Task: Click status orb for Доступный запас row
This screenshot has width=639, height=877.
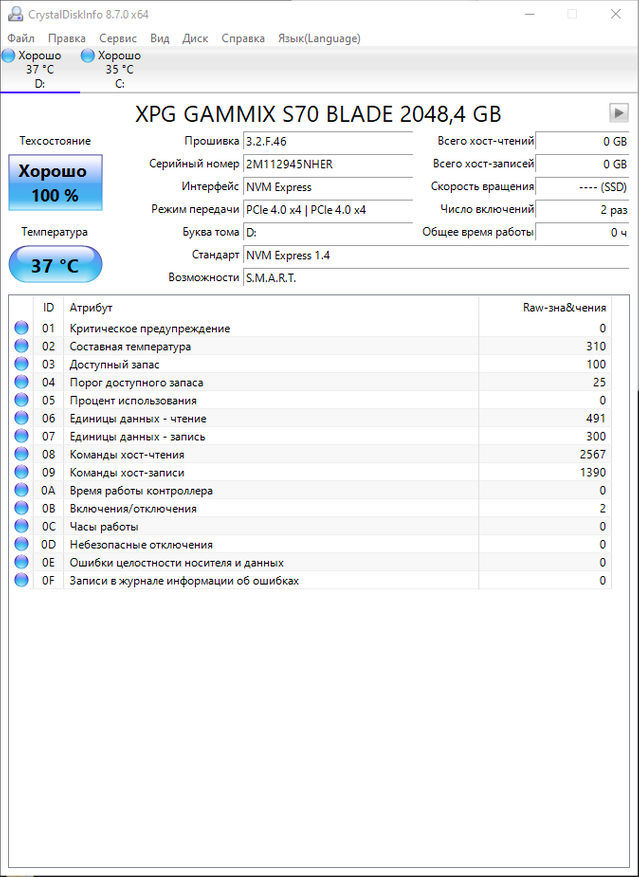Action: point(21,364)
